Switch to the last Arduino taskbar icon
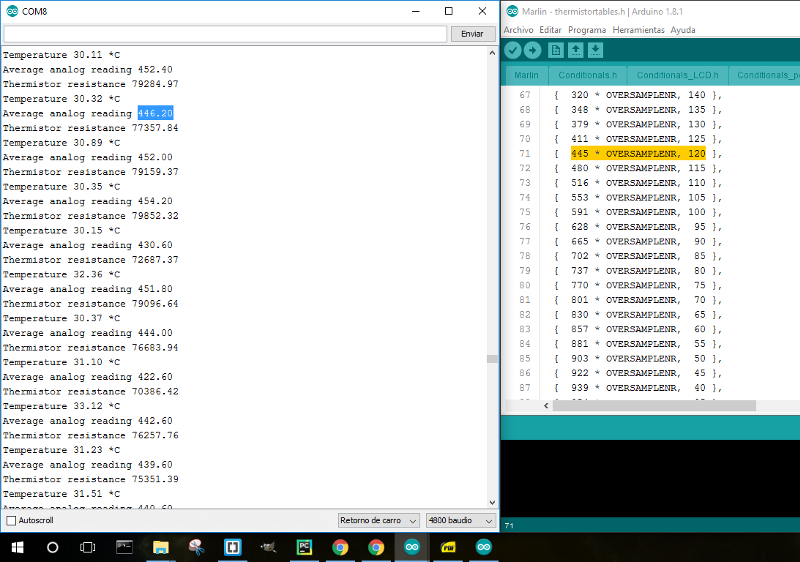The height and width of the screenshot is (562, 800). click(484, 547)
